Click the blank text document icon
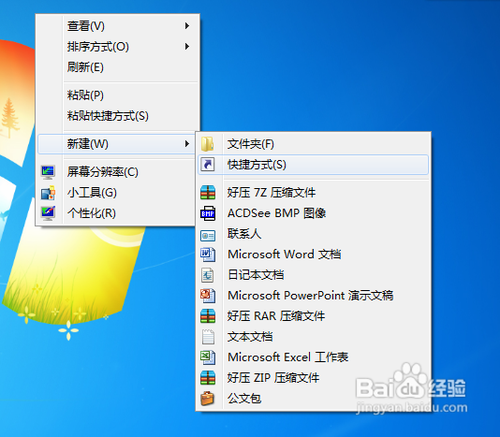Screen dimensions: 500x437 point(208,337)
